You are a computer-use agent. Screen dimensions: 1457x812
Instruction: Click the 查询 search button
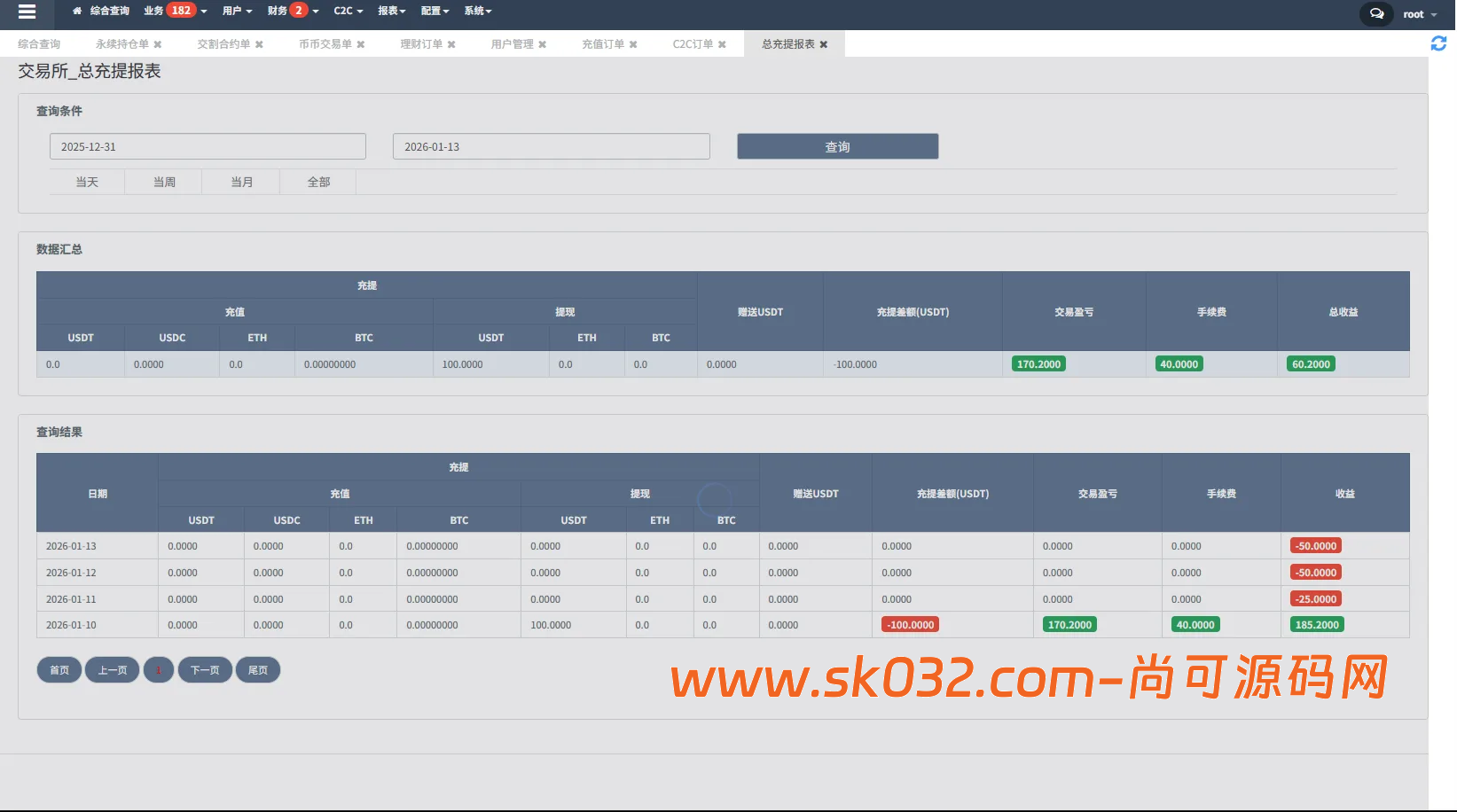click(836, 145)
